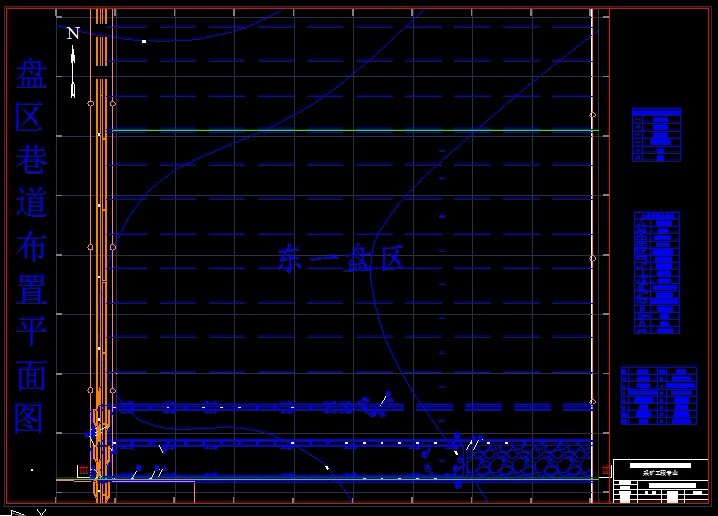Click the UCS Y axis icon at bottom-left
This screenshot has width=718, height=516.
coord(42,512)
